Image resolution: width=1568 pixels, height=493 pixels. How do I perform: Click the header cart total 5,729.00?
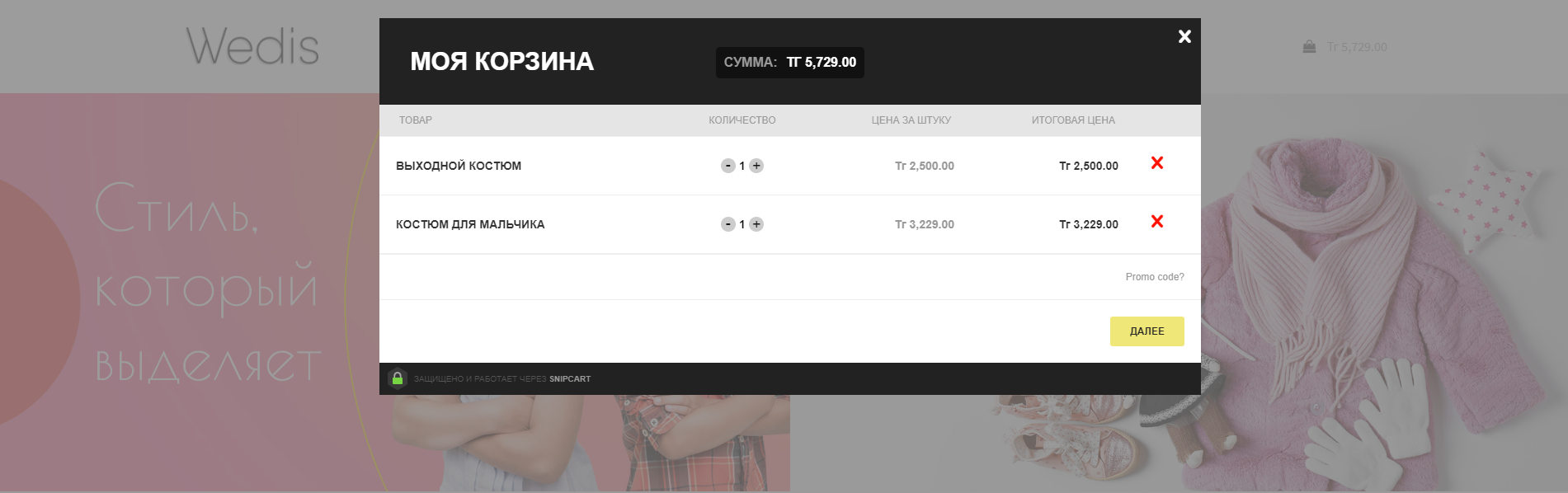pyautogui.click(x=1357, y=47)
